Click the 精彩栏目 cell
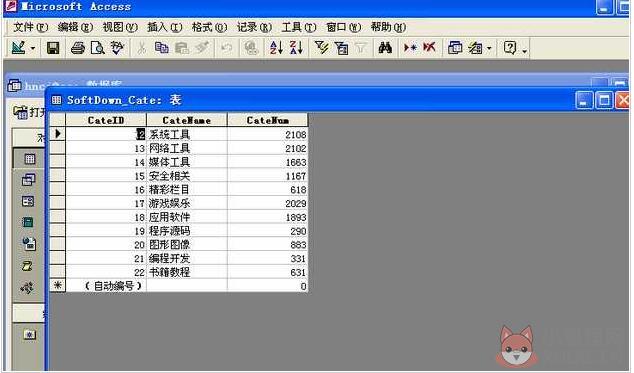The width and height of the screenshot is (634, 373). point(187,189)
